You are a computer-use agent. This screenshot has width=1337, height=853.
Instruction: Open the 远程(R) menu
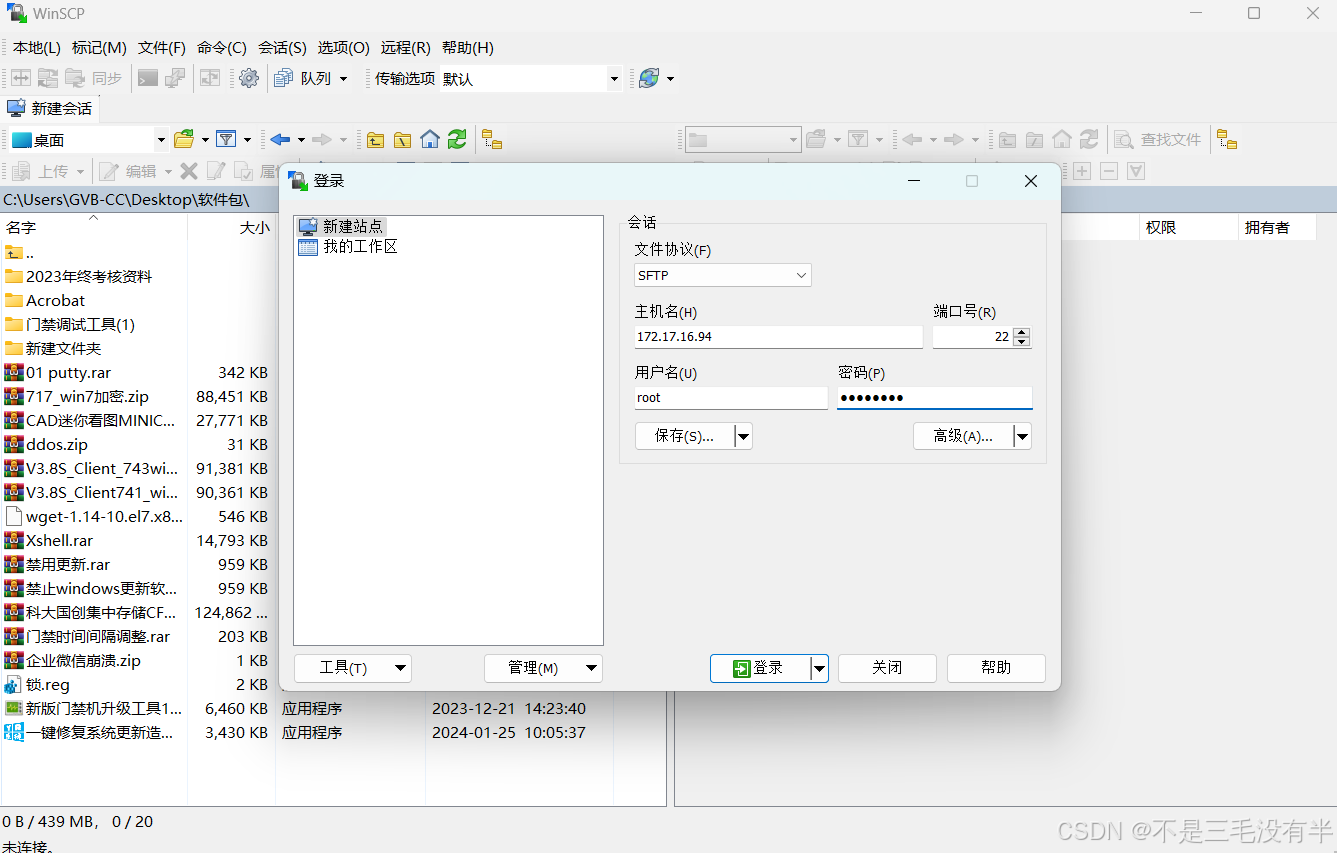pyautogui.click(x=405, y=47)
